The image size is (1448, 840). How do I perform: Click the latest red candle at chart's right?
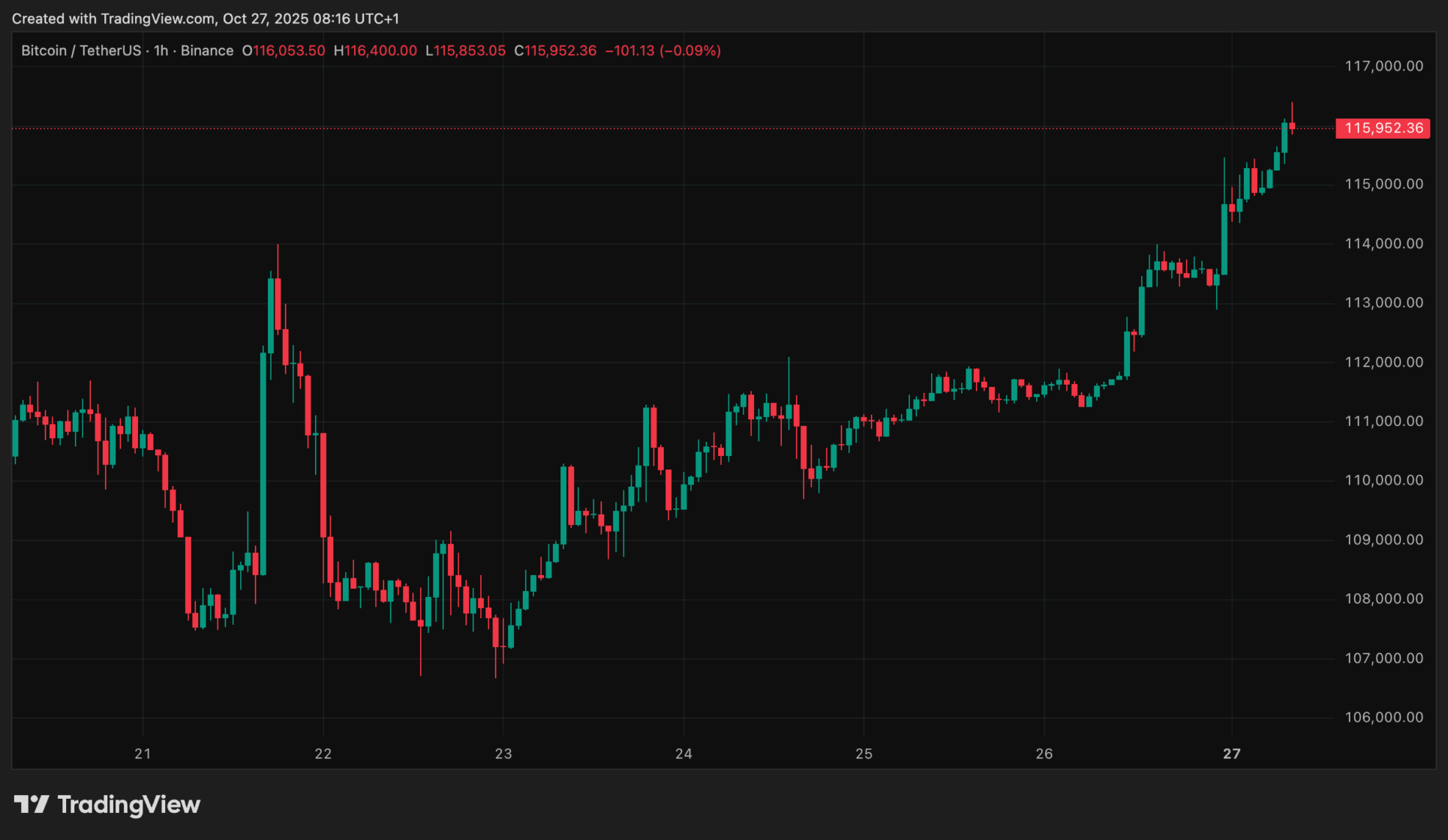[1292, 126]
